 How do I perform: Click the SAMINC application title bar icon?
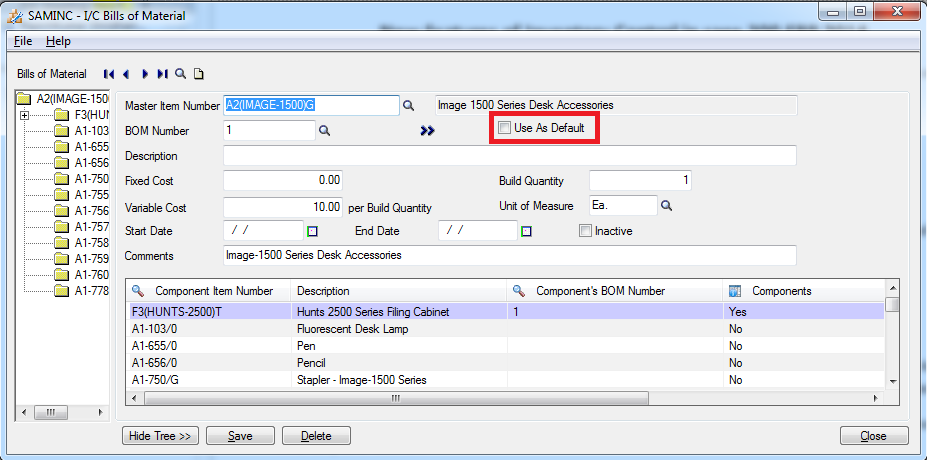[15, 16]
